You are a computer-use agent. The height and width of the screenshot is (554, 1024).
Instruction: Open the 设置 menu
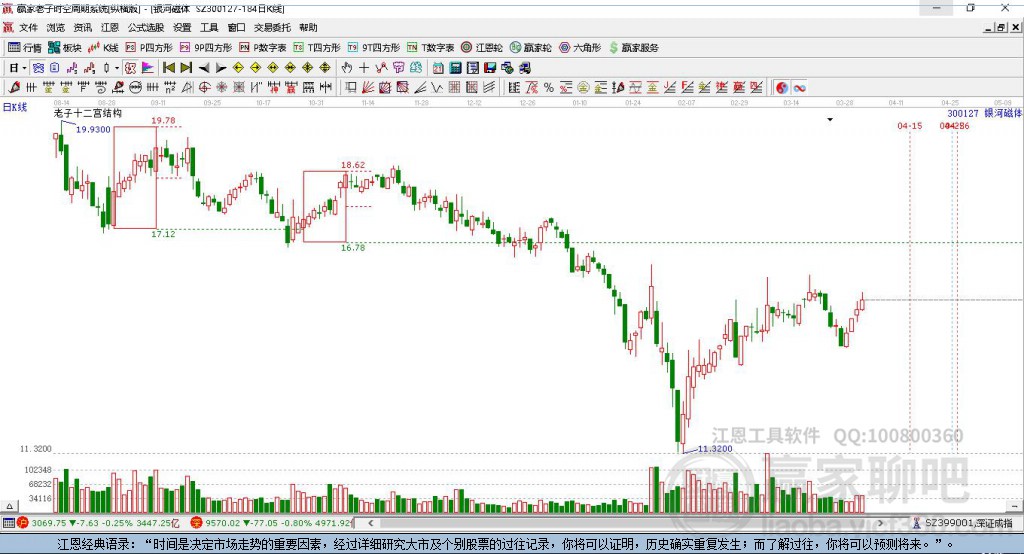[182, 27]
